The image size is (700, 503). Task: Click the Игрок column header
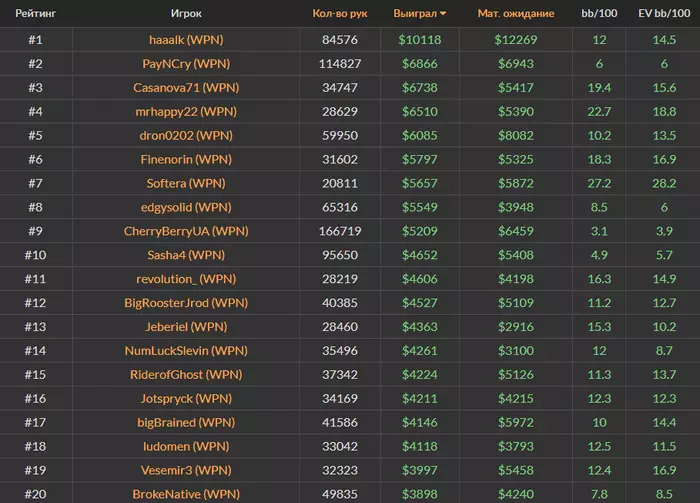pyautogui.click(x=186, y=14)
